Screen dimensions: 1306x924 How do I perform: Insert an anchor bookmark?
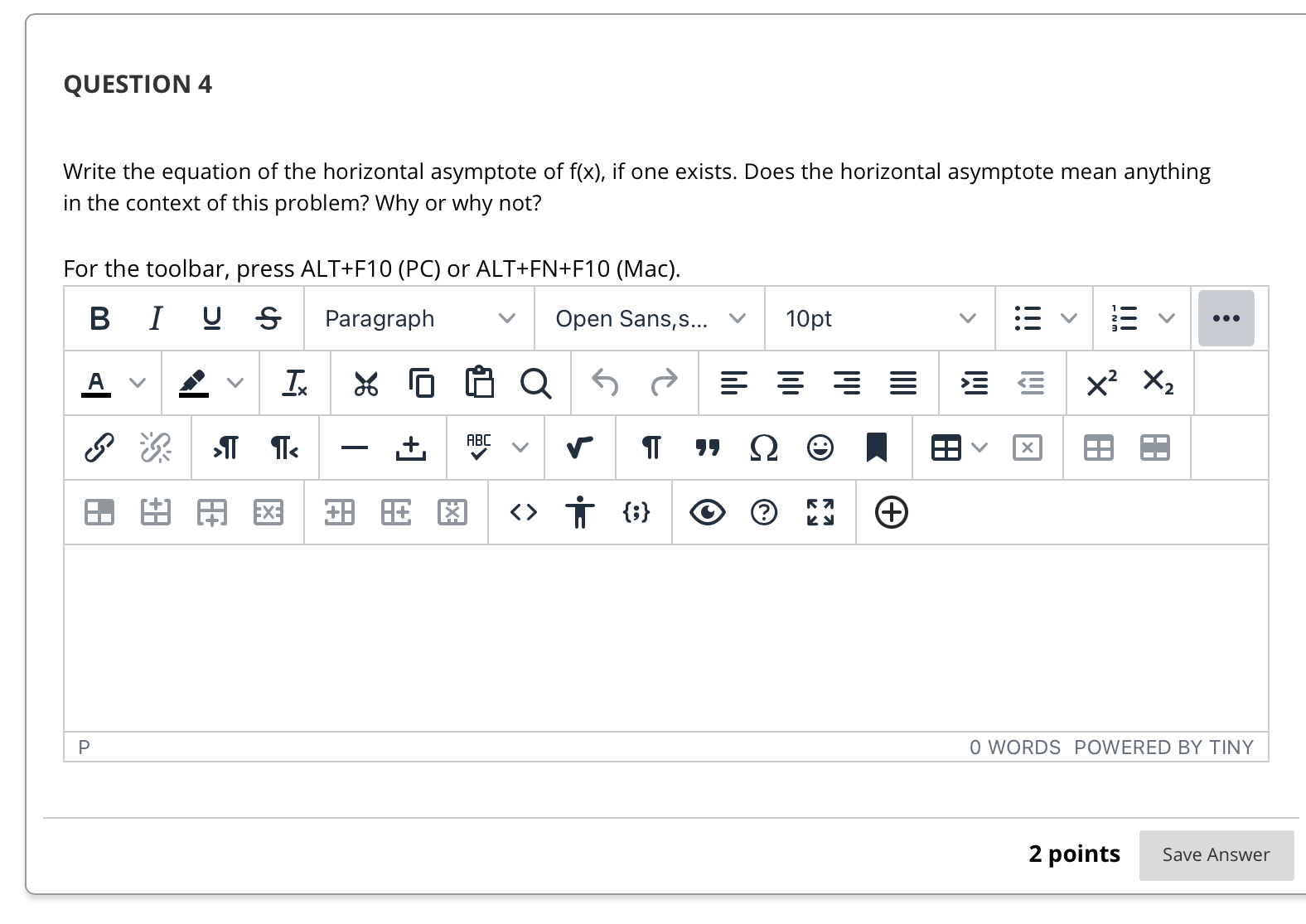coord(877,447)
